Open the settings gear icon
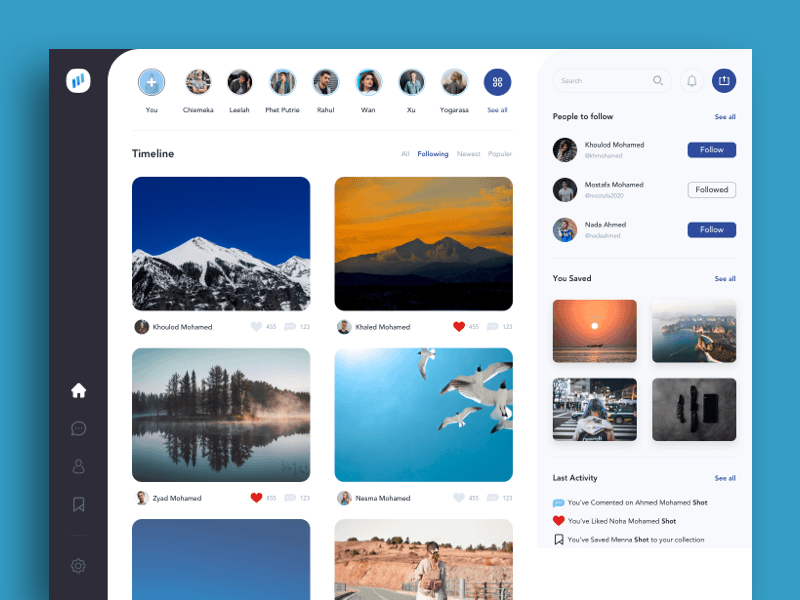 [78, 565]
